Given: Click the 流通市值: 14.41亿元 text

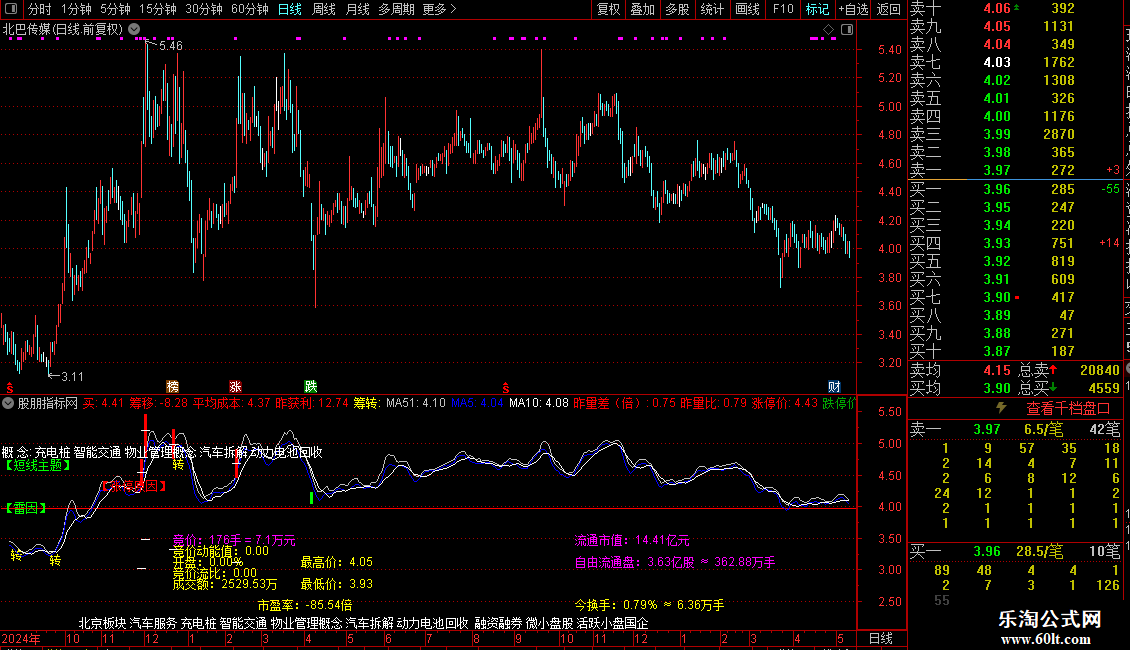Looking at the screenshot, I should point(631,540).
